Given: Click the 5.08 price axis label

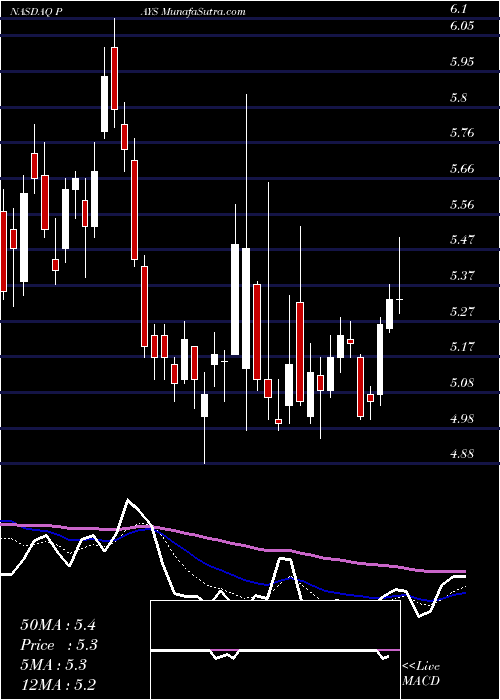Looking at the screenshot, I should 462,383.
